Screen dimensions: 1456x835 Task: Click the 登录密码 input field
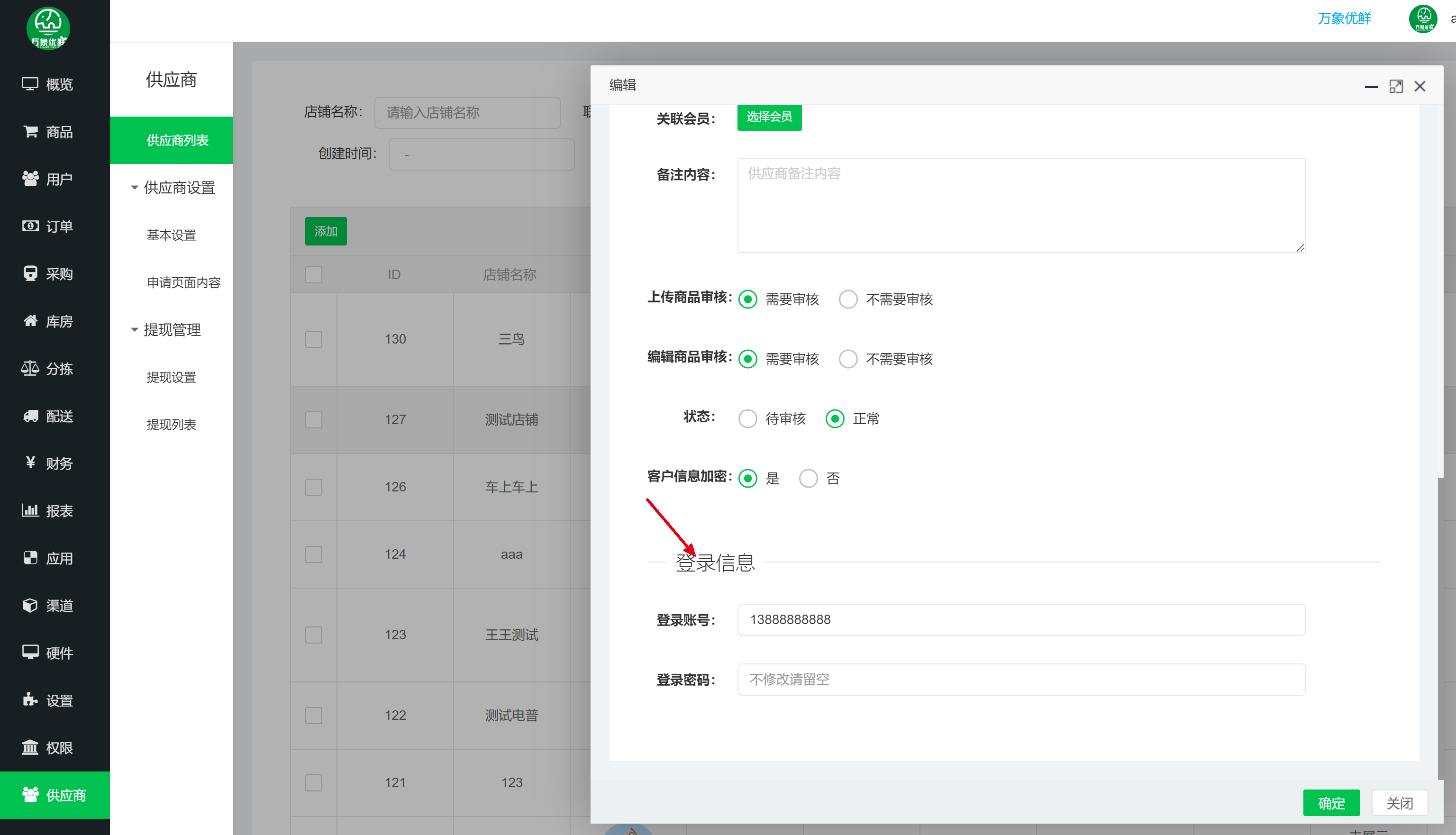coord(1021,679)
